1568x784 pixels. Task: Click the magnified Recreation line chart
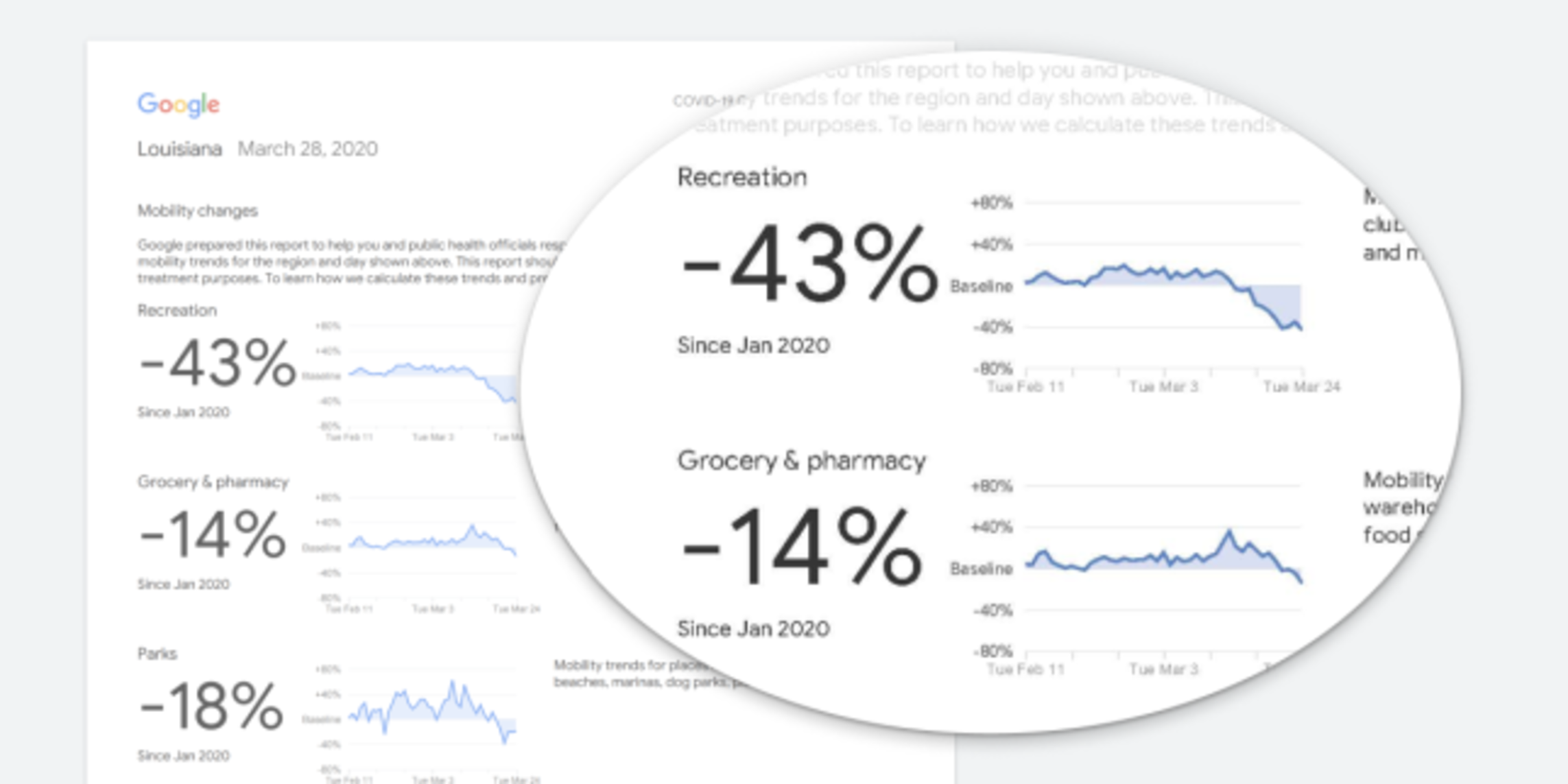[1163, 288]
